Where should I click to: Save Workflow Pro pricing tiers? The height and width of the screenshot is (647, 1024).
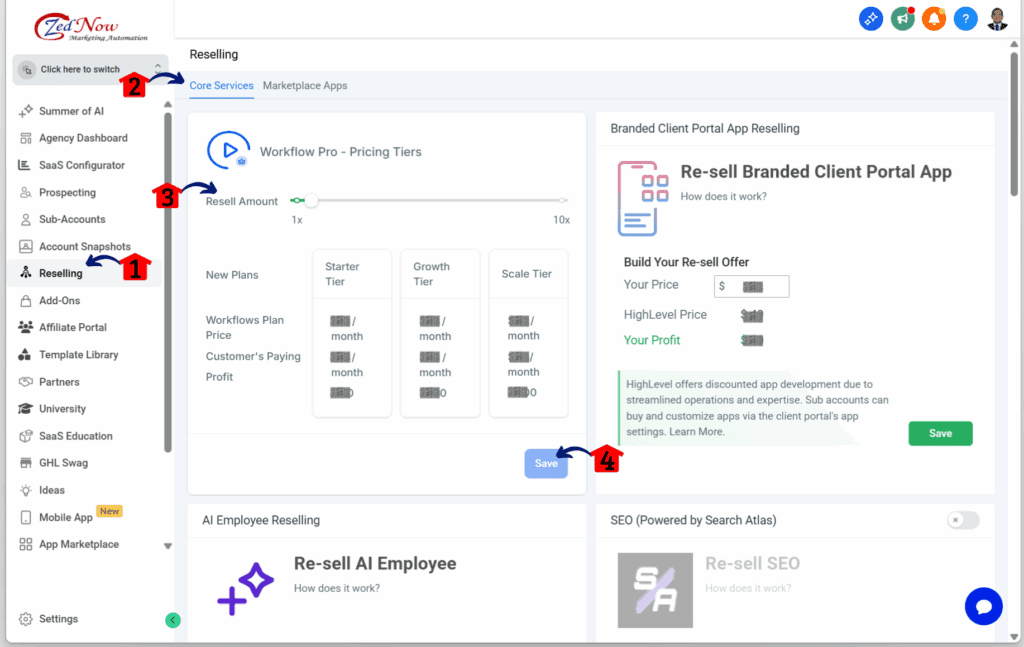tap(546, 464)
